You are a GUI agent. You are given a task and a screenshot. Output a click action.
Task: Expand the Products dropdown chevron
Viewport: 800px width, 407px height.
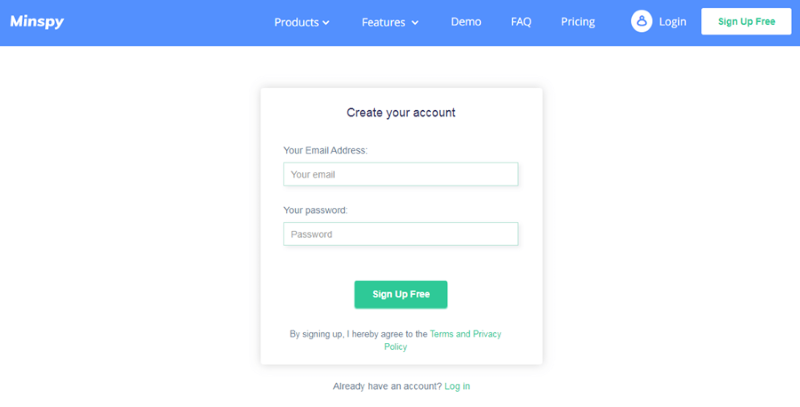[326, 22]
